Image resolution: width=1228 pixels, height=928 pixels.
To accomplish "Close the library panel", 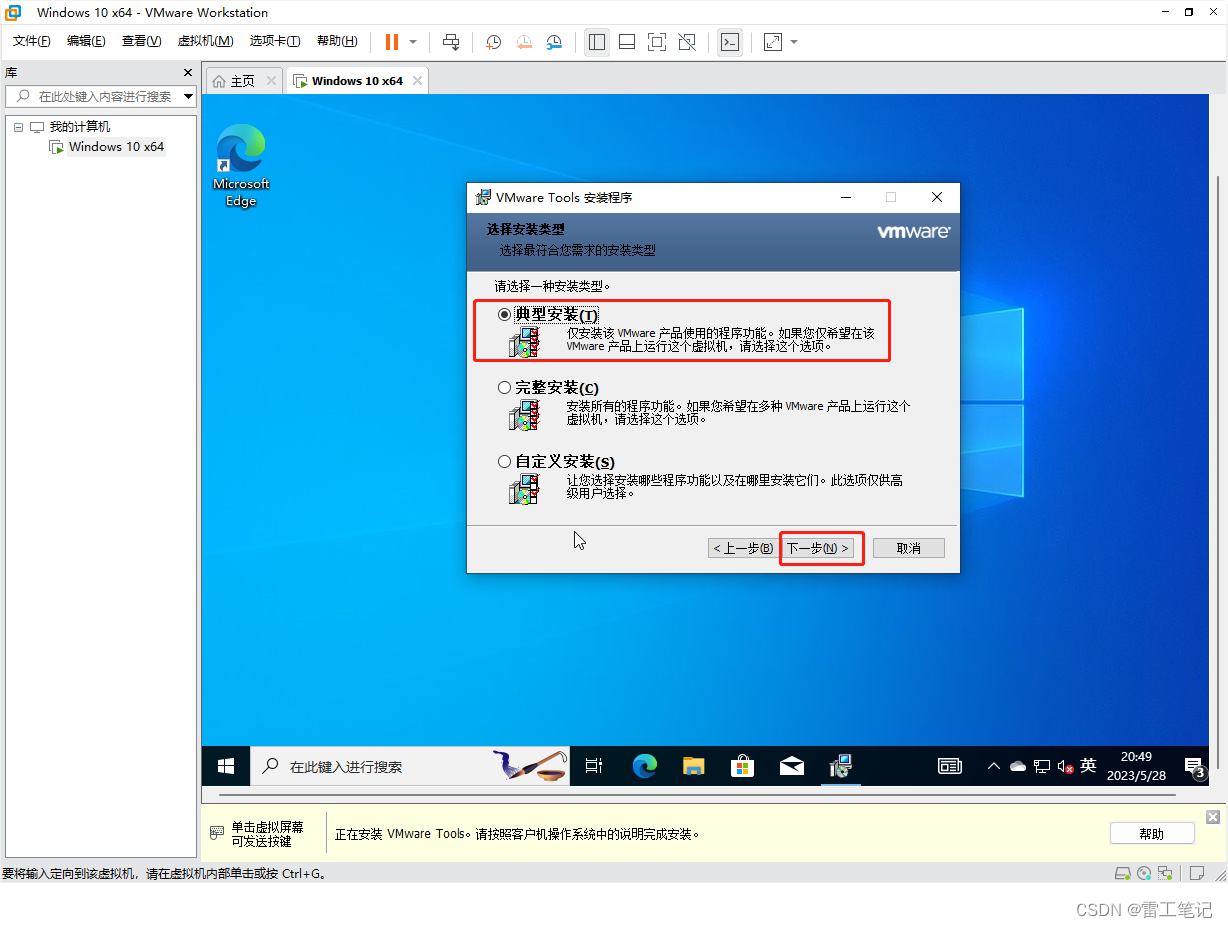I will coord(188,73).
